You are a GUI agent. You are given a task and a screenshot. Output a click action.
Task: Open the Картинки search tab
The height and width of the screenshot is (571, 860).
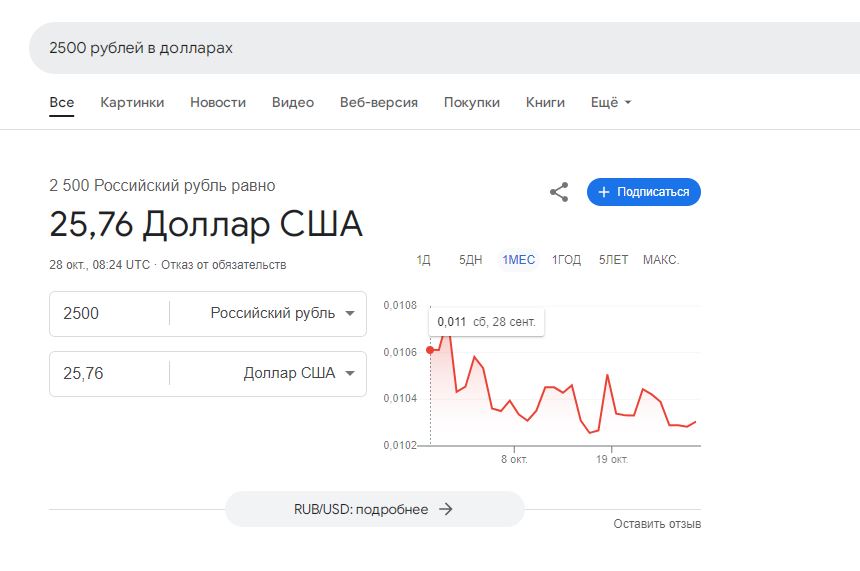coord(132,102)
